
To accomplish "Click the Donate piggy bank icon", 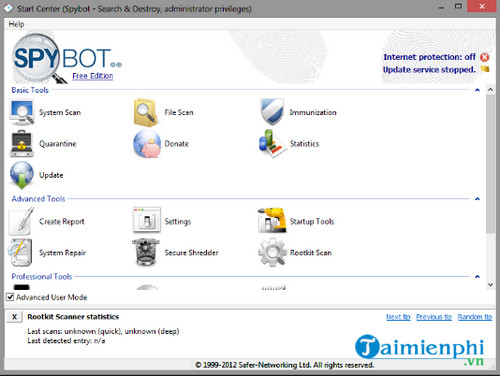I will 147,144.
